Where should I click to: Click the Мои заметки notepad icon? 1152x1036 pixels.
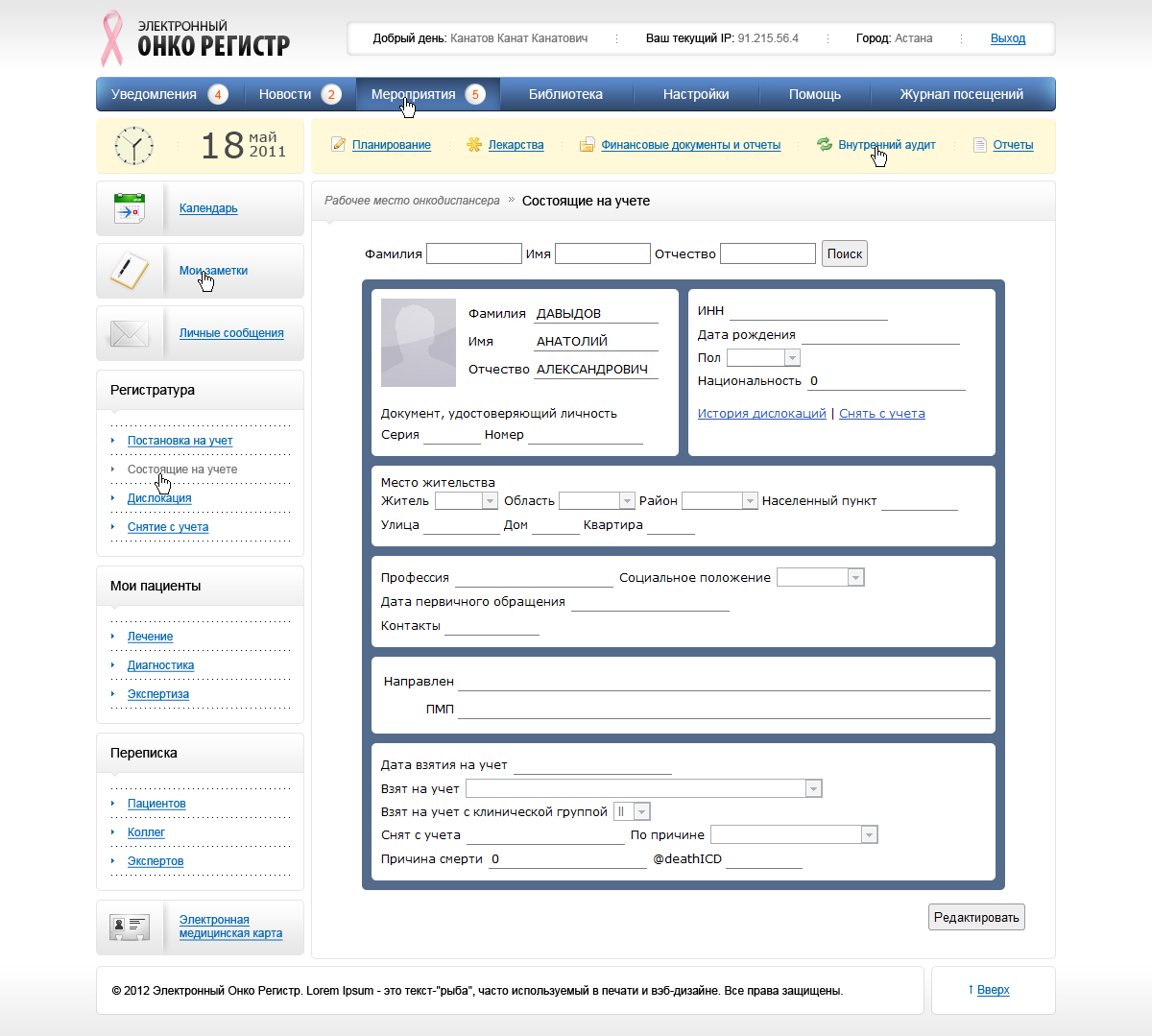click(x=129, y=271)
